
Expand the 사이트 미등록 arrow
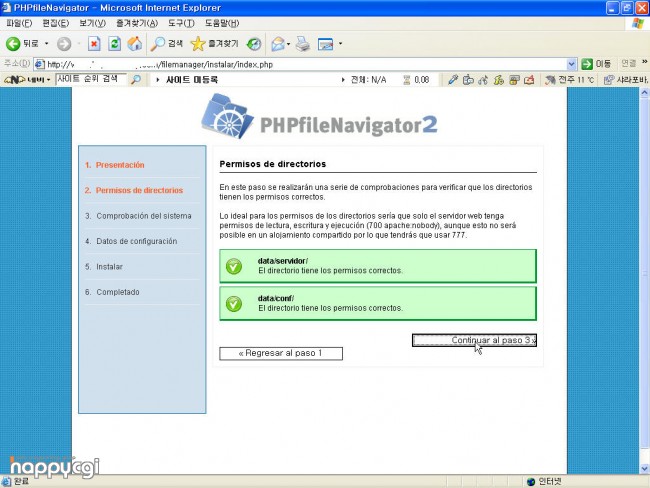(158, 80)
